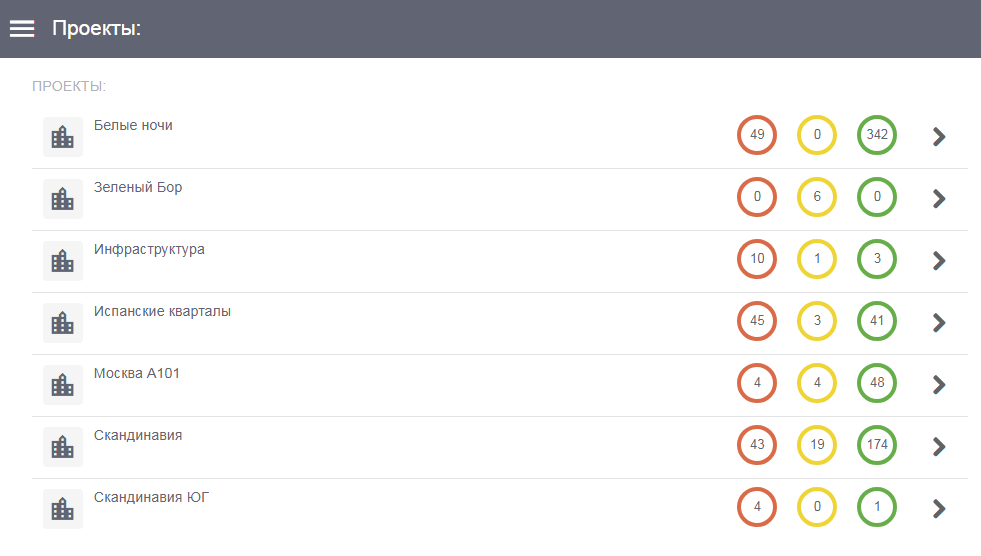
Task: Click the green circle showing 342
Action: 877,135
